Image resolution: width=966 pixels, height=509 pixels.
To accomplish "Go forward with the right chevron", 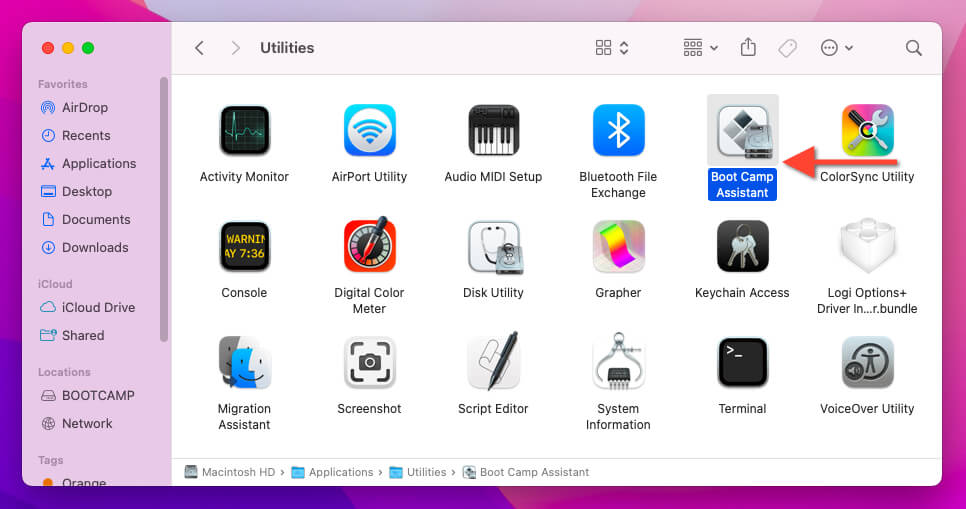I will coord(235,48).
